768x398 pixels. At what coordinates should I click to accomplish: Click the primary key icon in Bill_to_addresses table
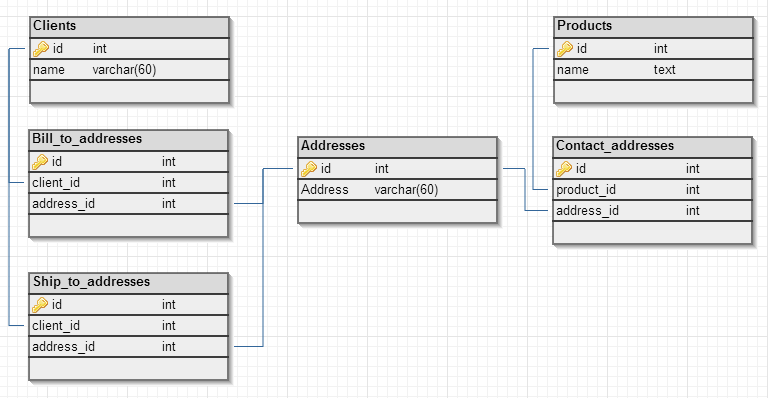tap(40, 162)
